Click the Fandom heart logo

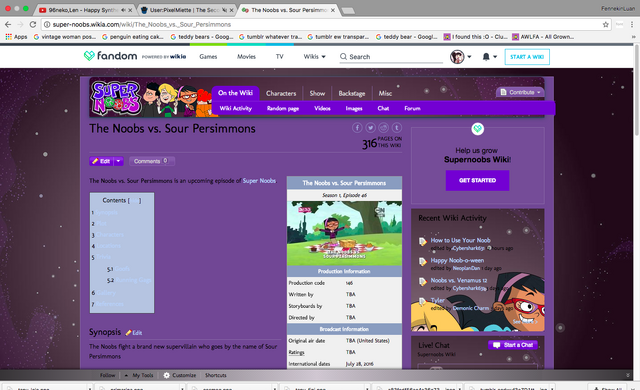[89, 56]
